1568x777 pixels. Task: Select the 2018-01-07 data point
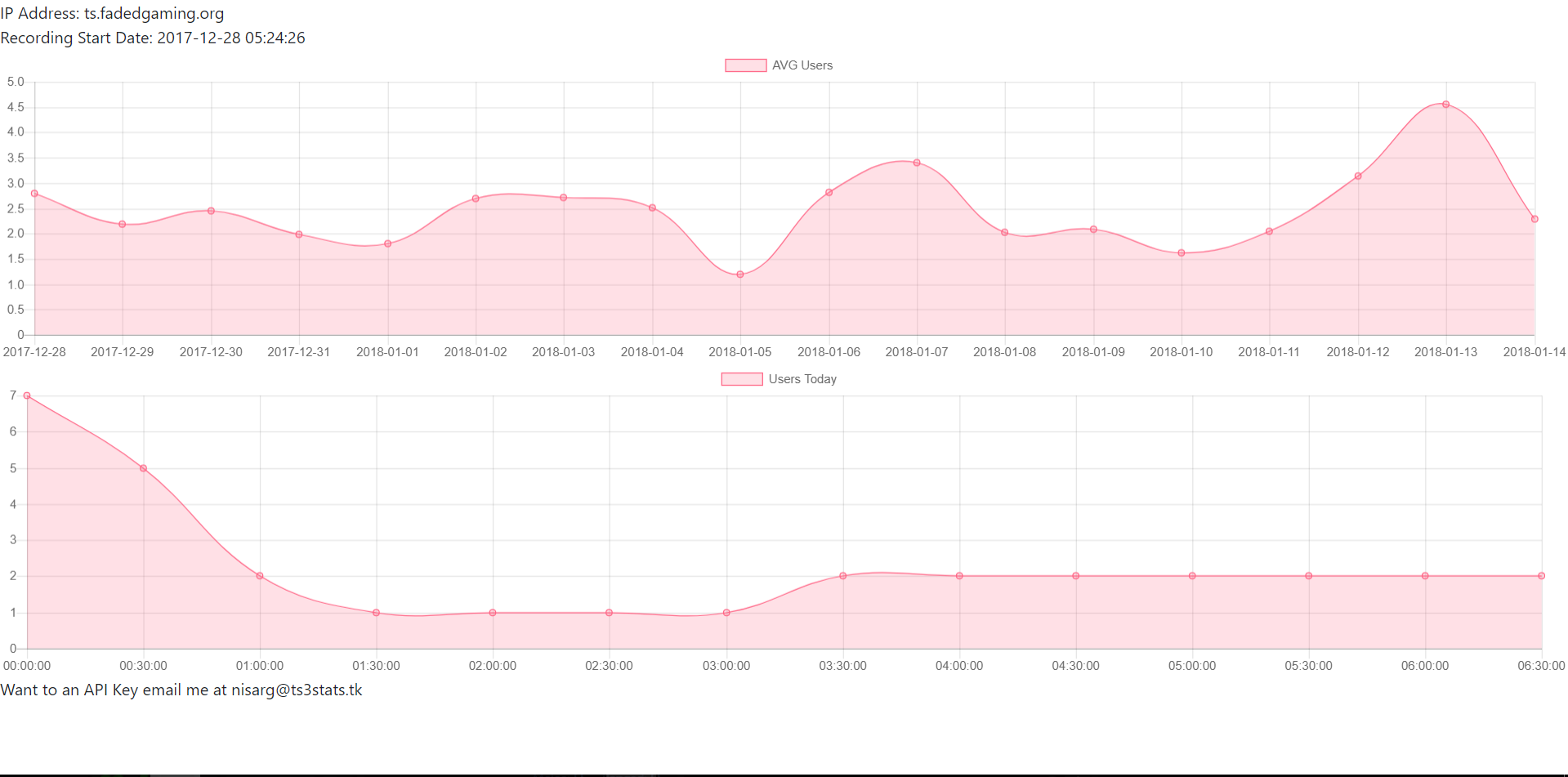(917, 163)
